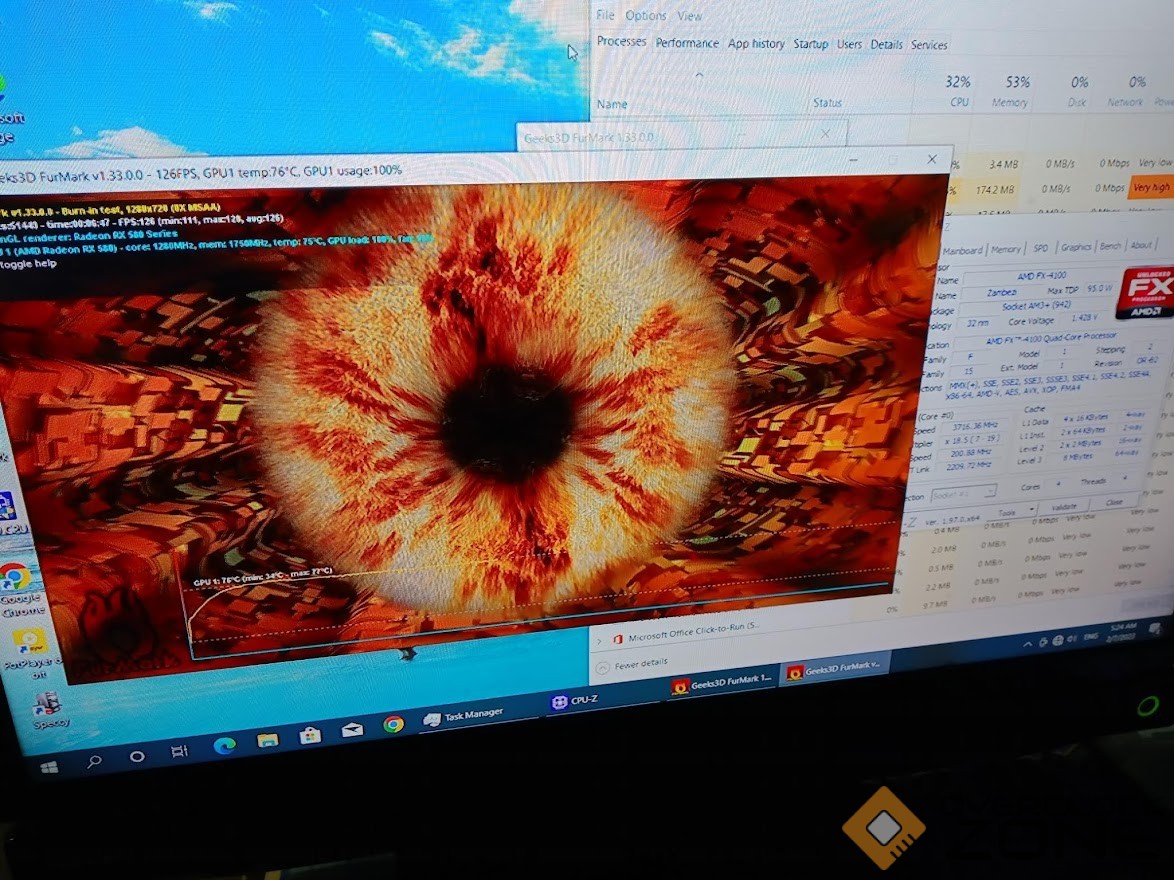
Task: Open Task Manager View menu
Action: (x=690, y=16)
